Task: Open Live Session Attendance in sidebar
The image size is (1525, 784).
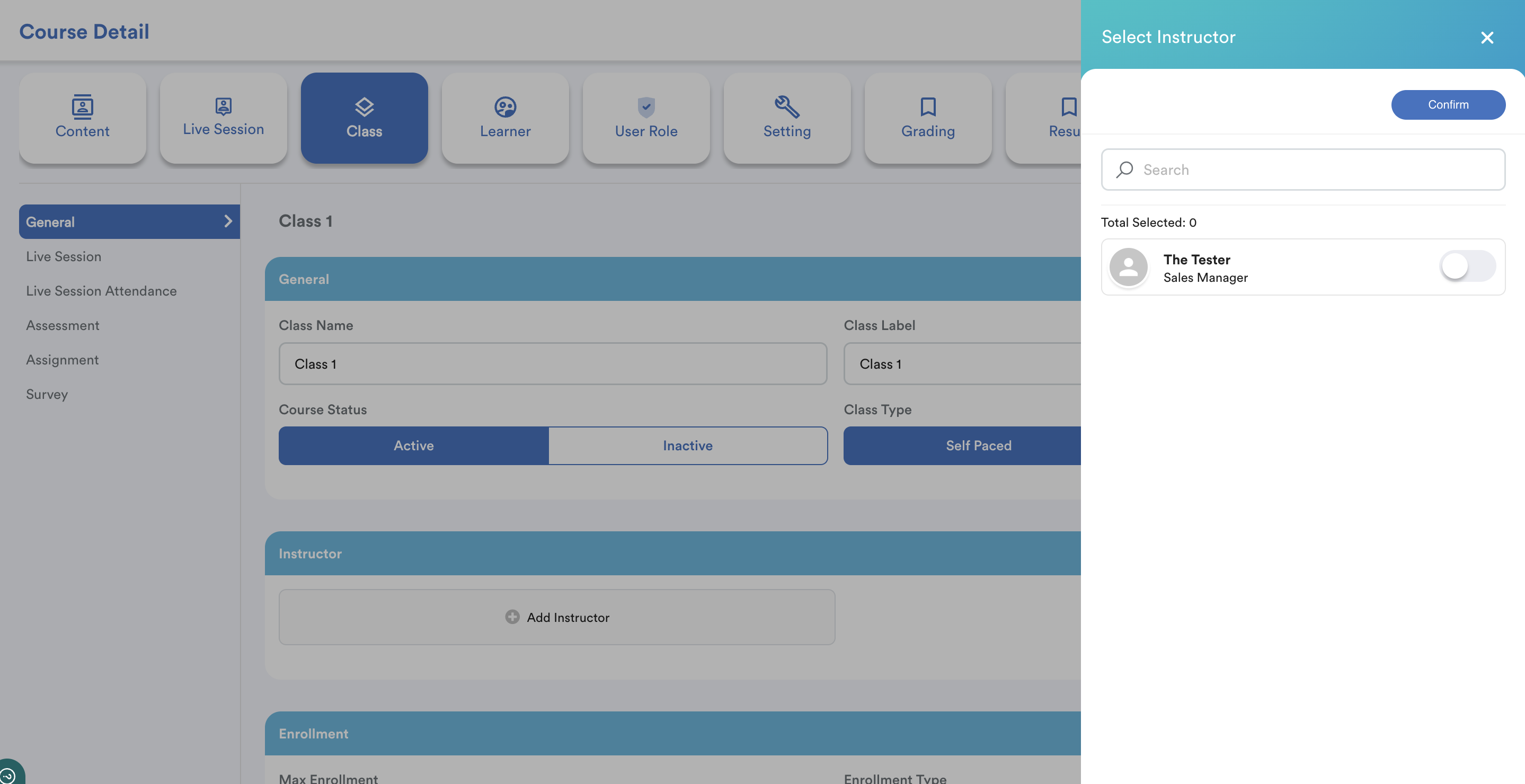Action: tap(101, 291)
